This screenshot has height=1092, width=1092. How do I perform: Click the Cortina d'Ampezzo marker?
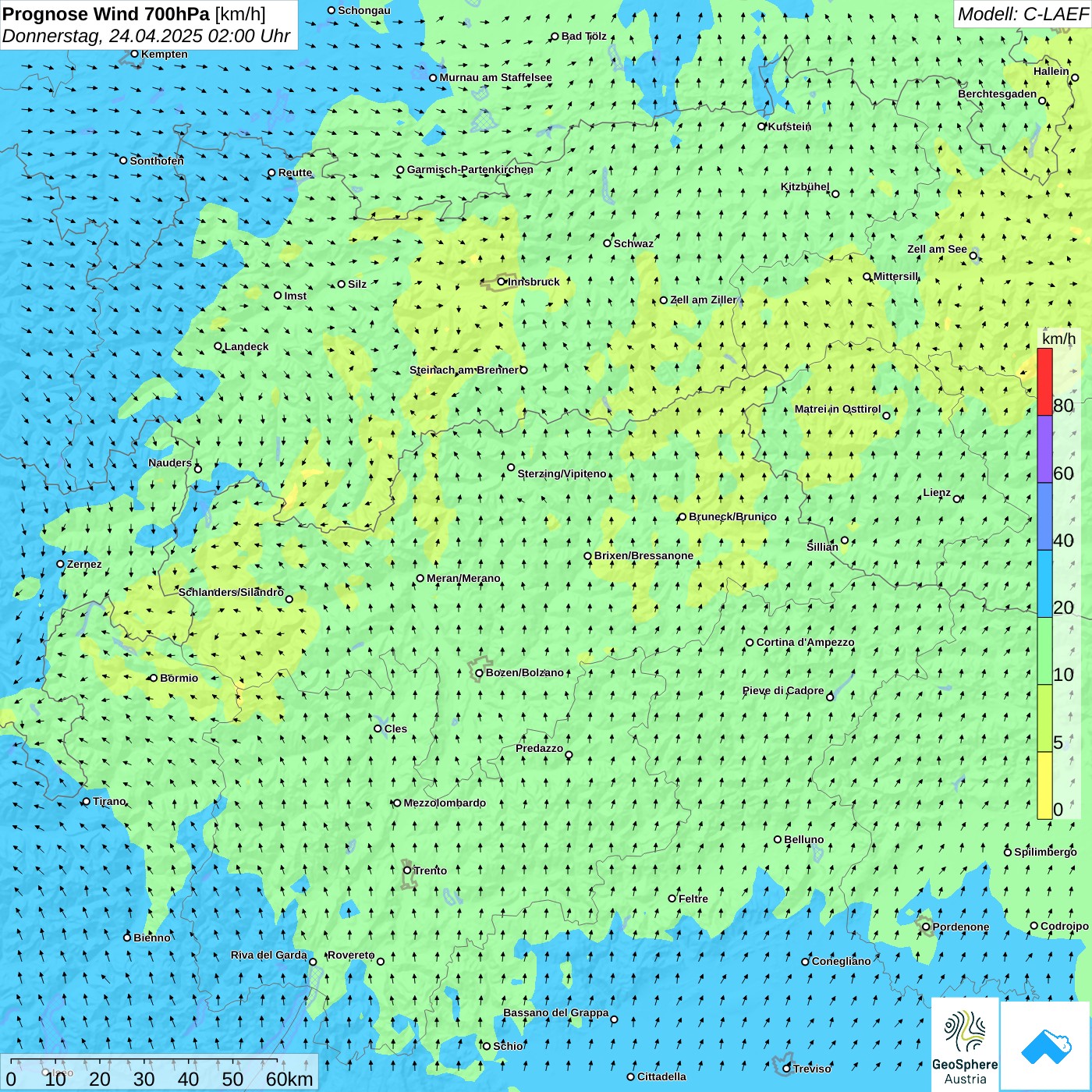[x=750, y=643]
